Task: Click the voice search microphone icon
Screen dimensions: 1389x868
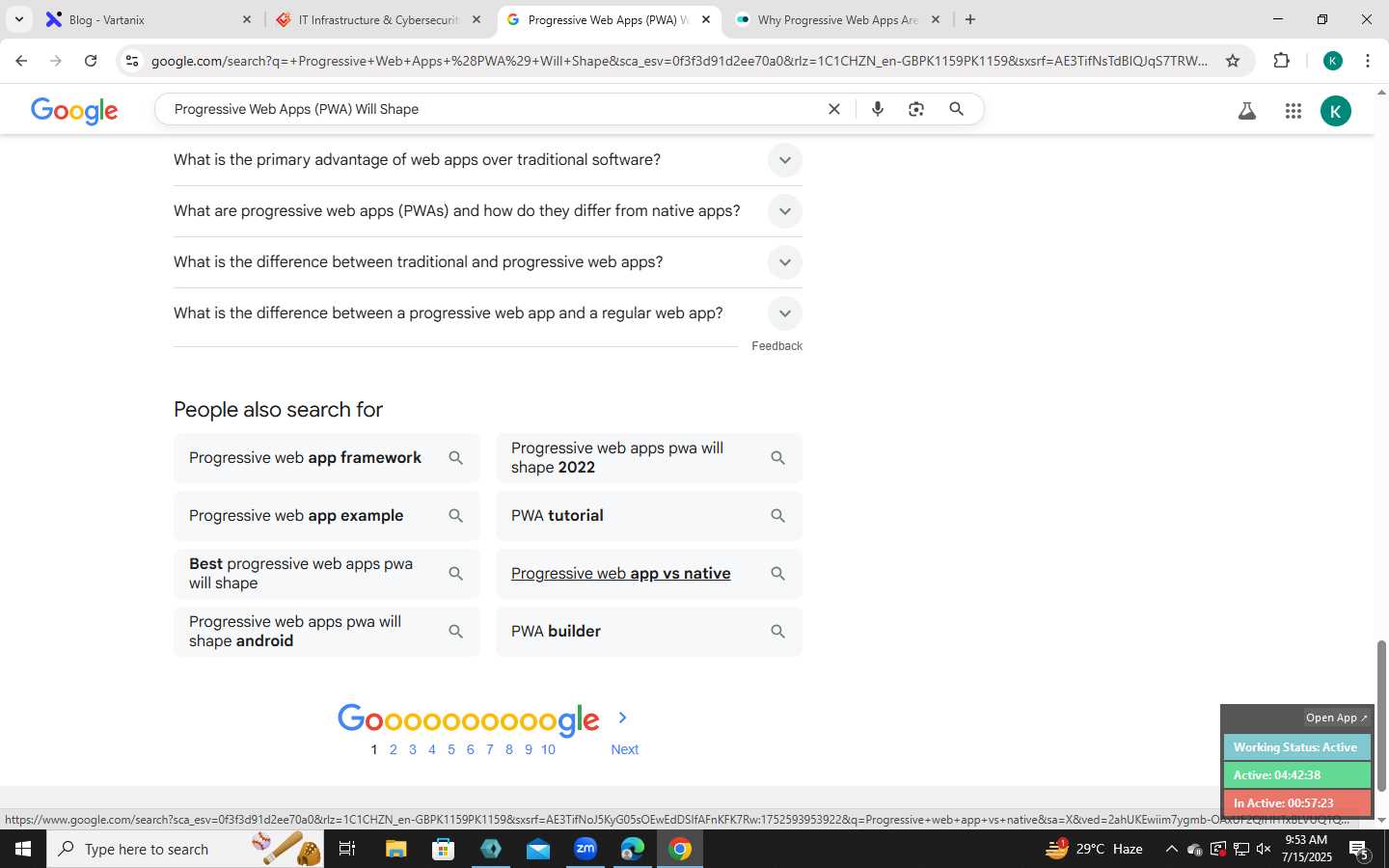Action: [877, 109]
